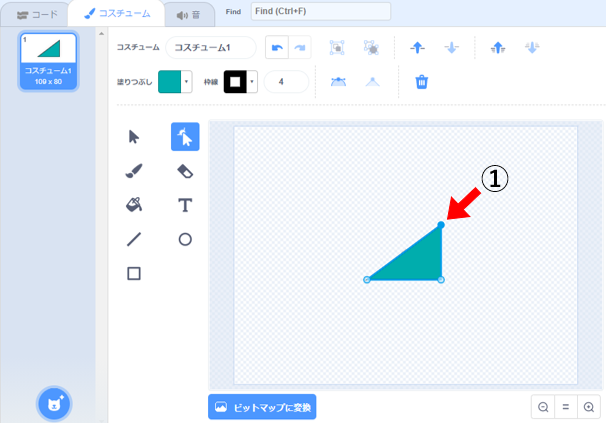
Task: Zoom out the paint canvas
Action: [543, 407]
